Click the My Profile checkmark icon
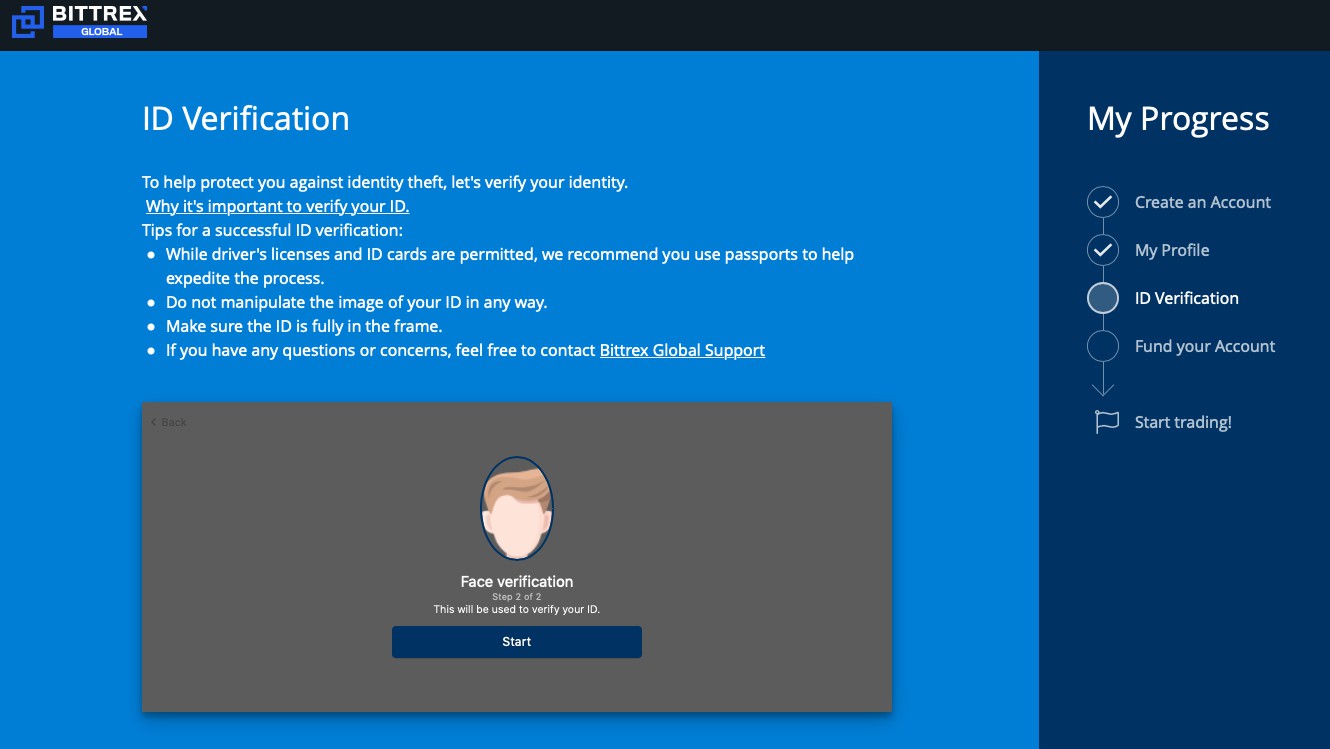This screenshot has width=1330, height=749. (x=1103, y=250)
